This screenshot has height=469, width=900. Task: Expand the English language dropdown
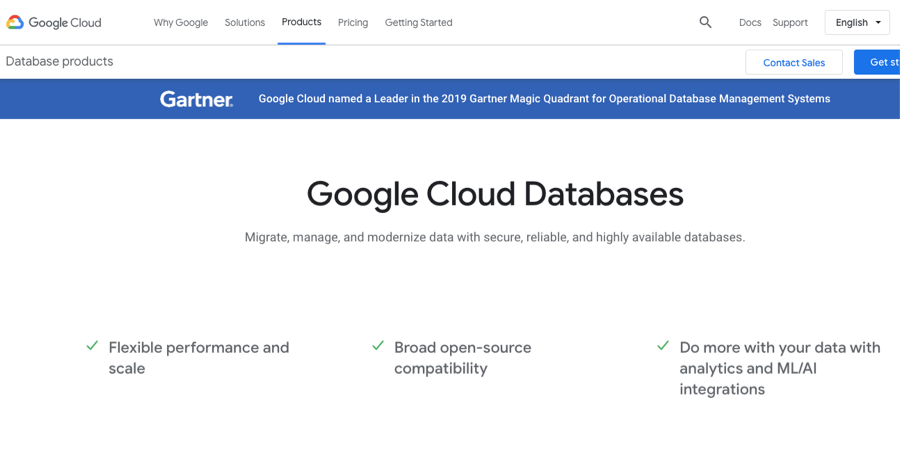(x=858, y=22)
